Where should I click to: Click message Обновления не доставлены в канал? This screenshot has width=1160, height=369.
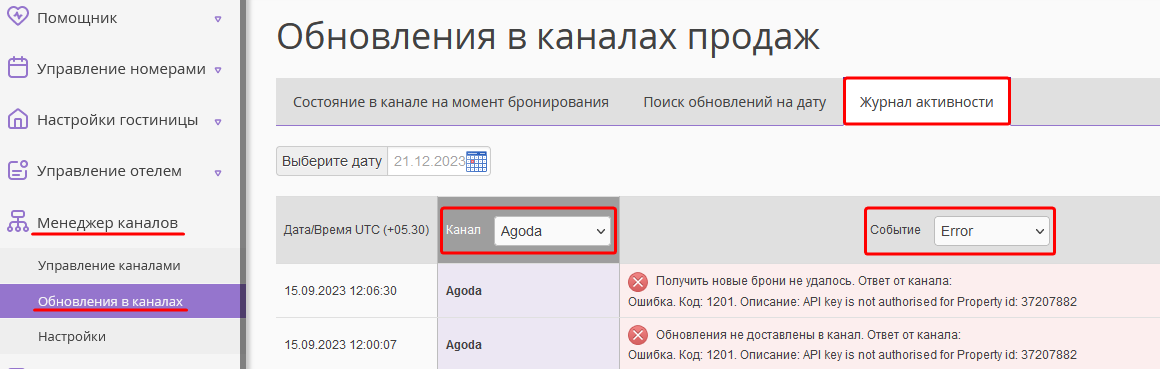[x=808, y=334]
